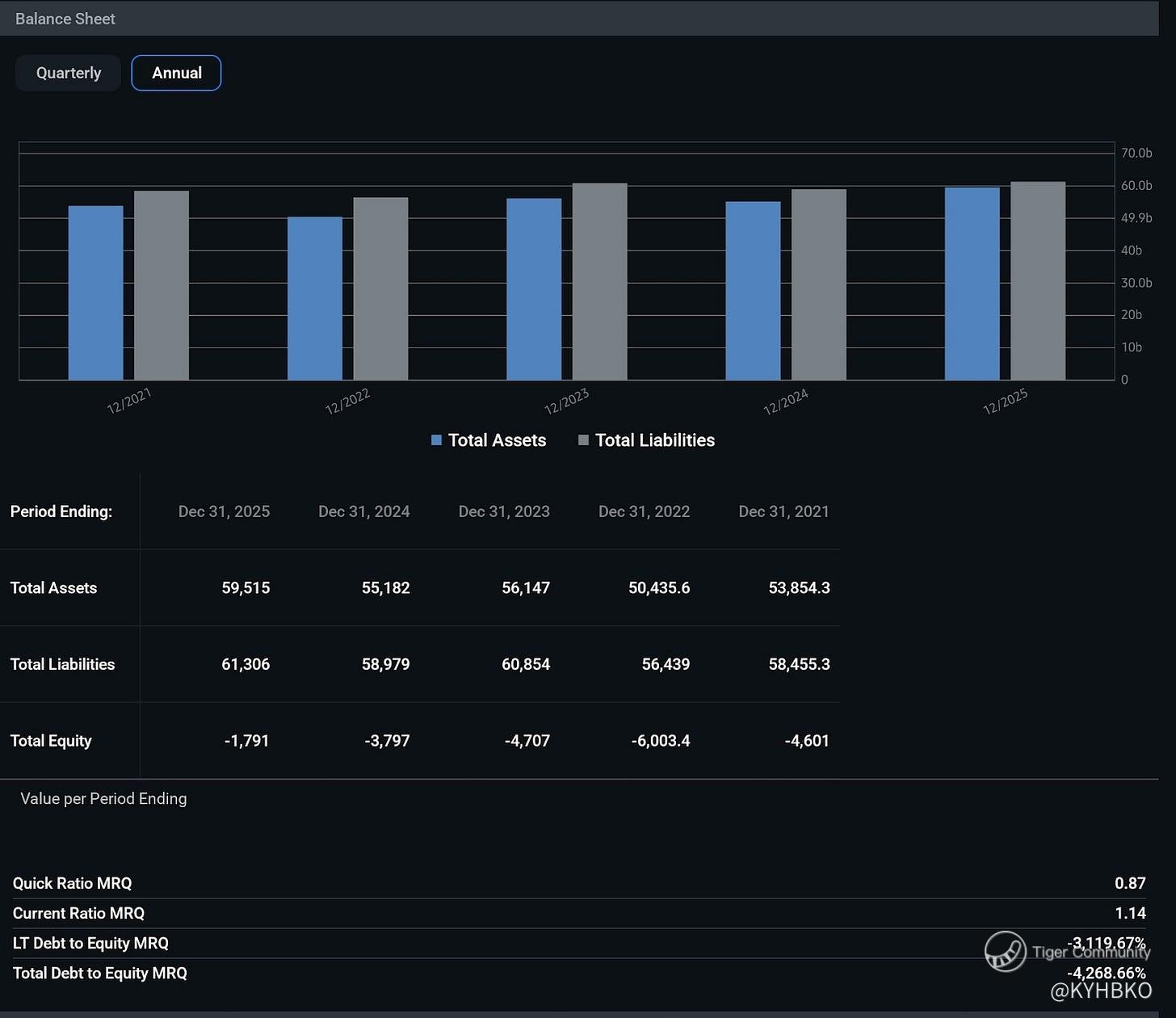This screenshot has width=1176, height=1018.
Task: Select the Dec 31, 2021 column header
Action: [784, 511]
